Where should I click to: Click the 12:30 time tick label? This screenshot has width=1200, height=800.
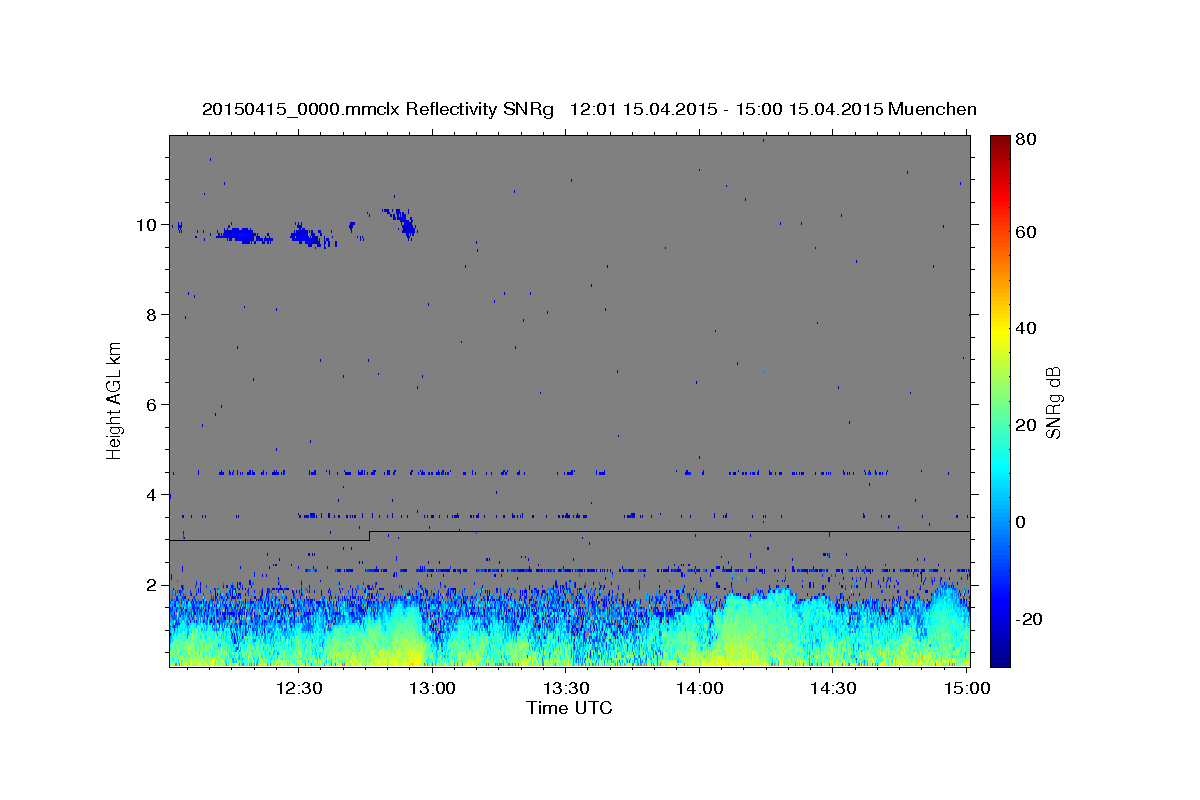click(x=299, y=688)
